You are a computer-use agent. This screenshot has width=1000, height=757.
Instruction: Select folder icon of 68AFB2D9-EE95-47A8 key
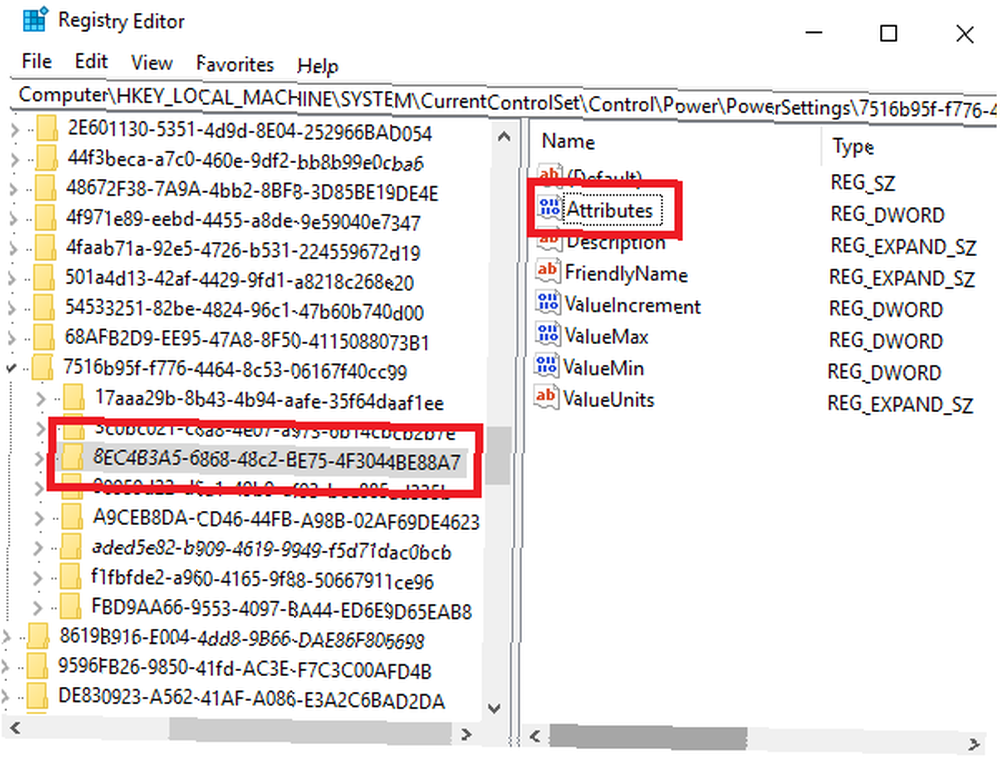(x=44, y=337)
